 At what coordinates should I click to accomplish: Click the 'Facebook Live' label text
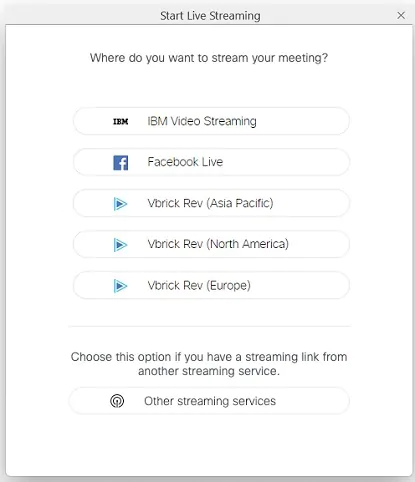[x=185, y=162]
